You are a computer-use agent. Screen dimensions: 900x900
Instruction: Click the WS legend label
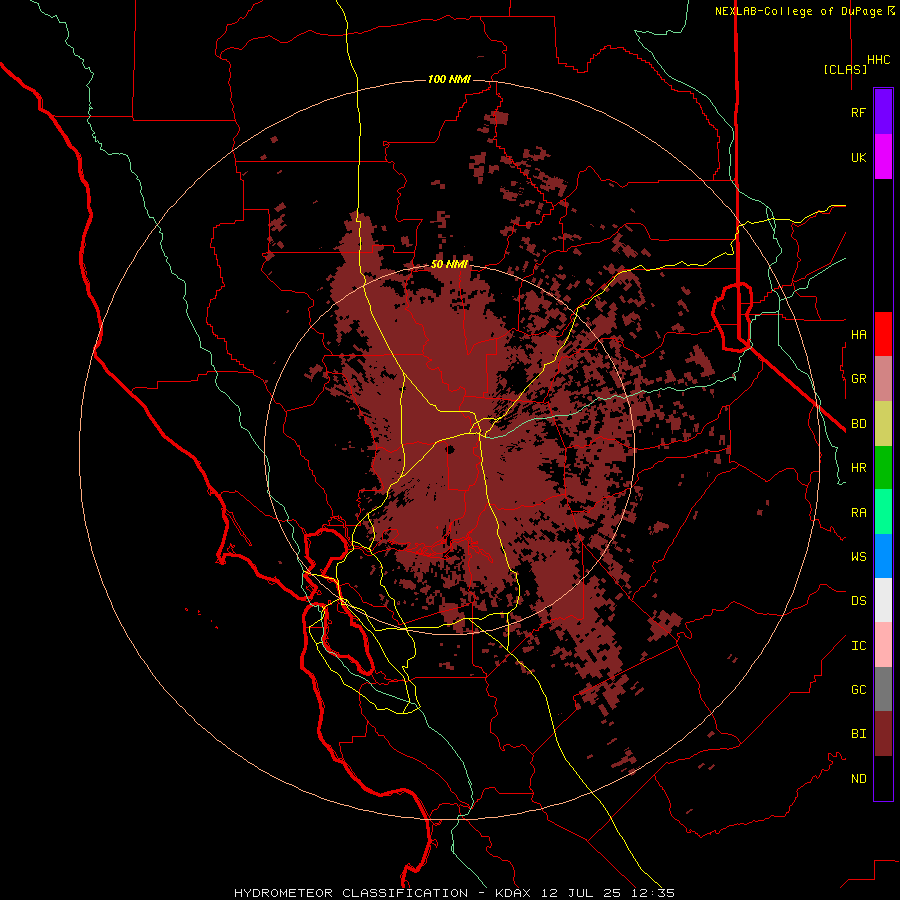coord(858,556)
